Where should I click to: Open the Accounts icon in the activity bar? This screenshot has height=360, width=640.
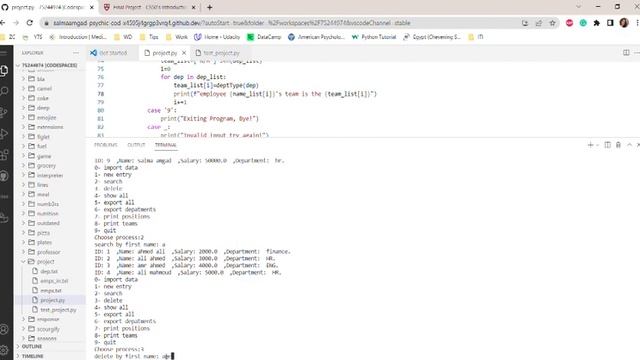click(x=4, y=329)
